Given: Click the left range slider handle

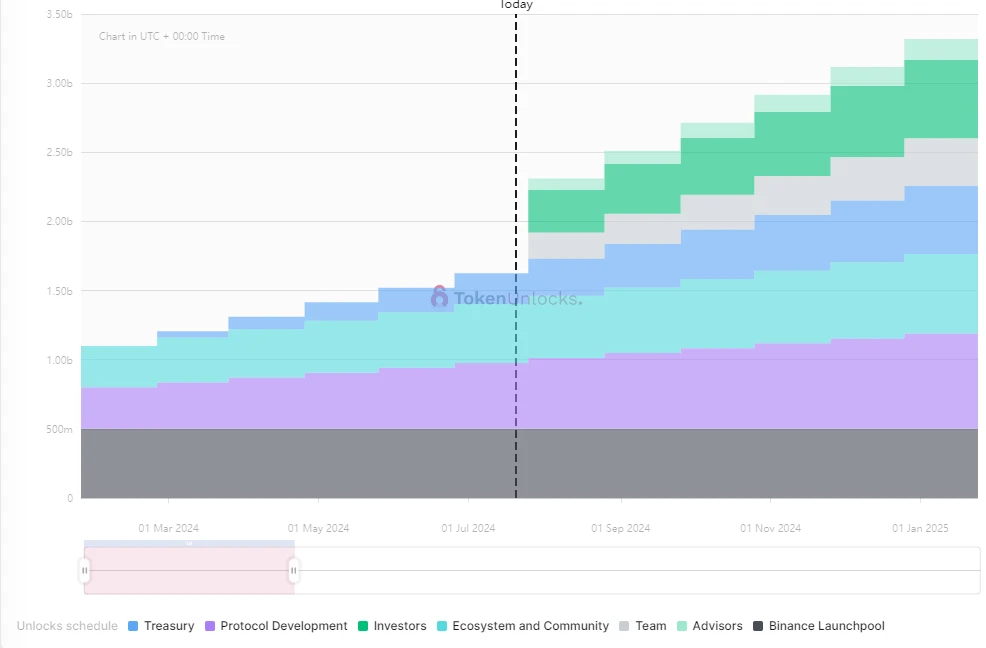Looking at the screenshot, I should coord(85,570).
